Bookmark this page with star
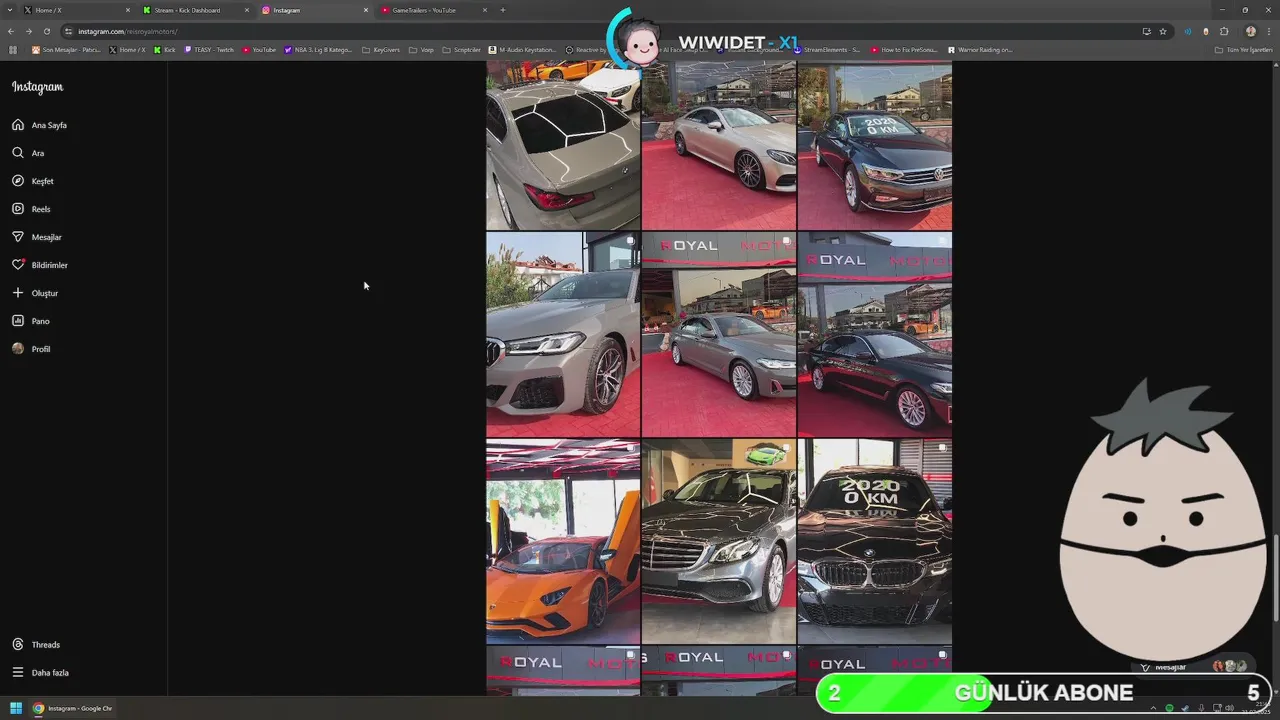1280x720 pixels. click(x=1163, y=31)
